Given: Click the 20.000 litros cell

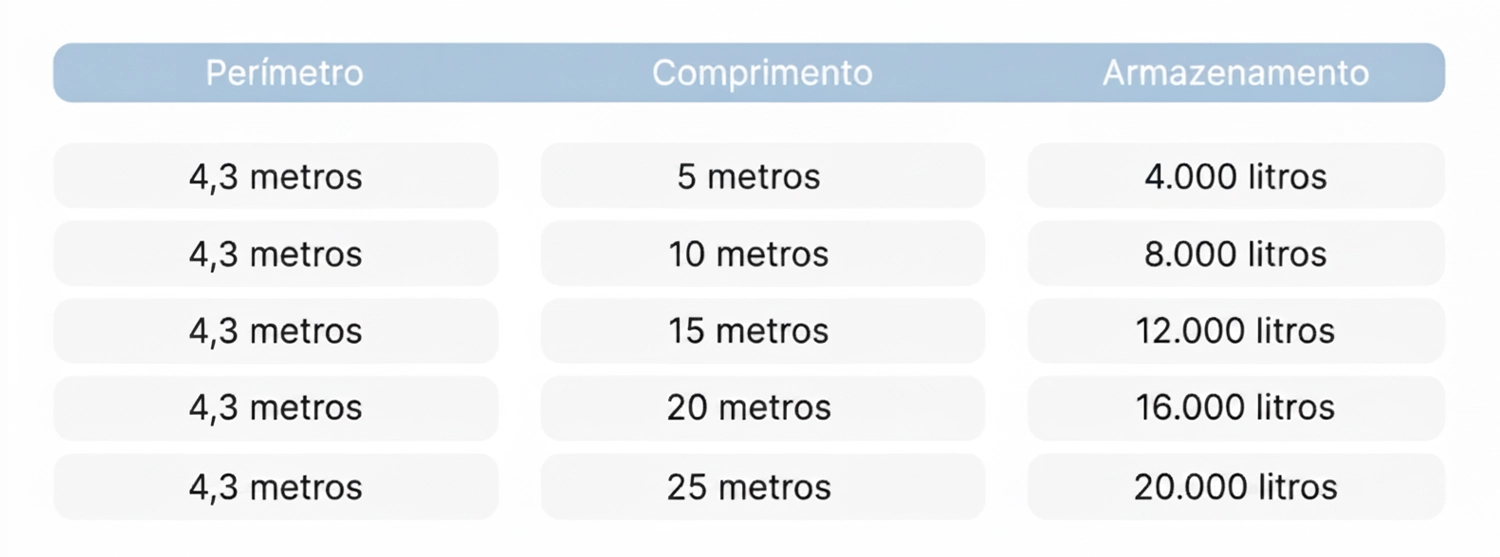Looking at the screenshot, I should pos(1235,487).
